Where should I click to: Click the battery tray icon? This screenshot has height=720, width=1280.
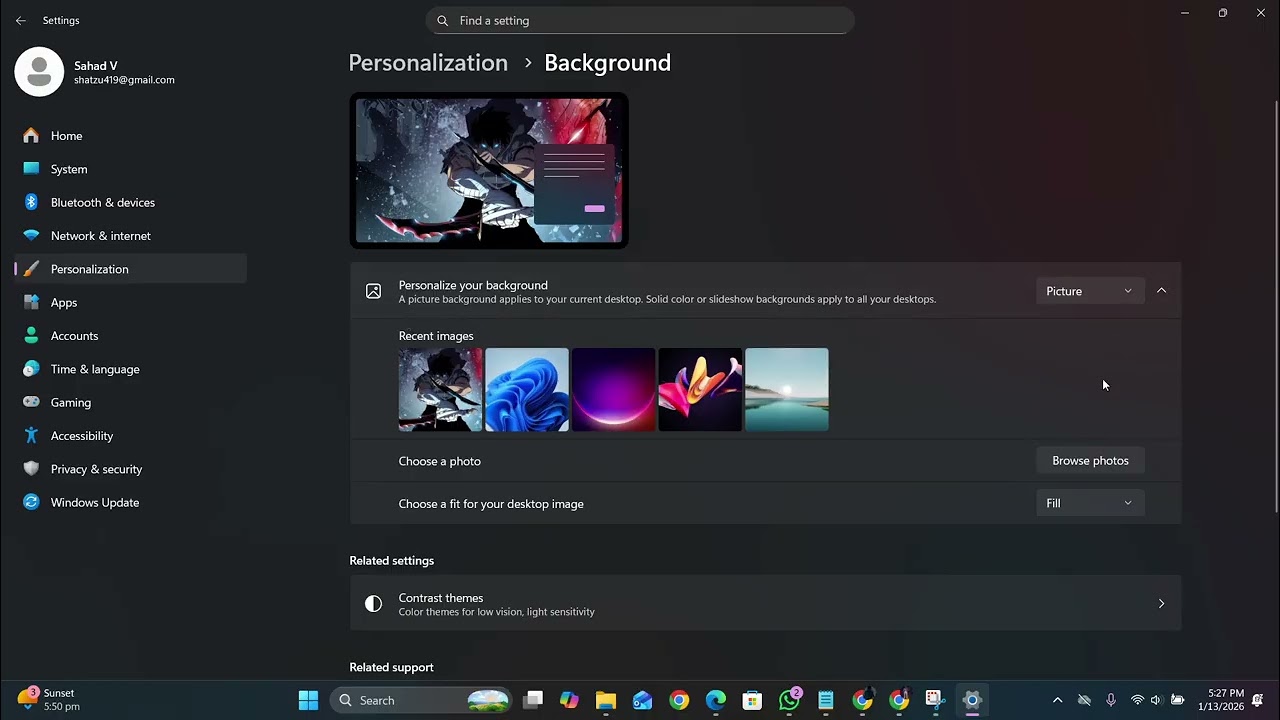point(1177,700)
